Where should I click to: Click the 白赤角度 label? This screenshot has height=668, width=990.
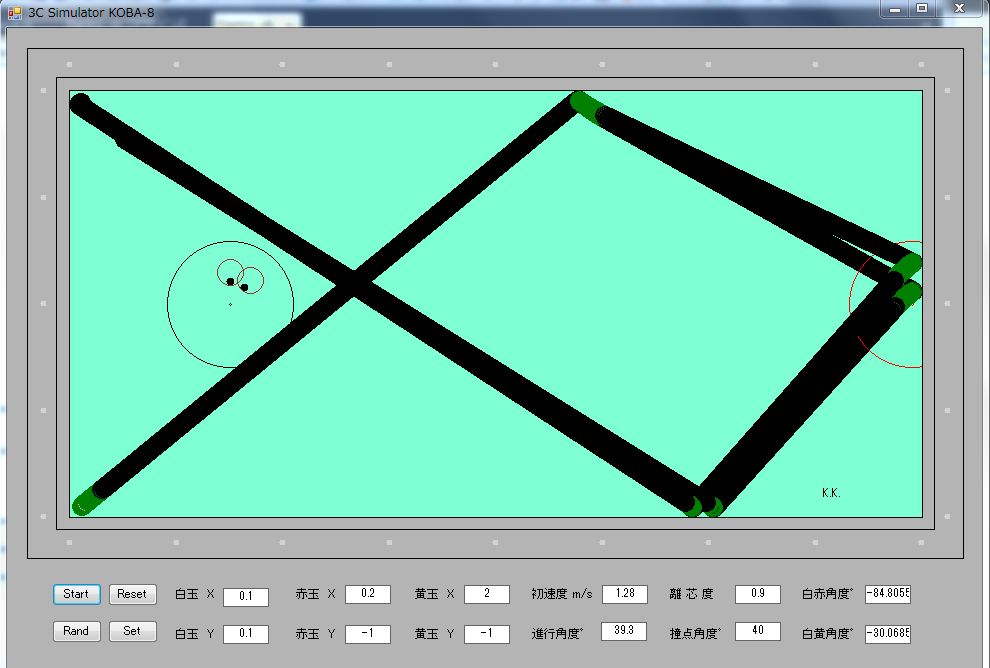827,594
